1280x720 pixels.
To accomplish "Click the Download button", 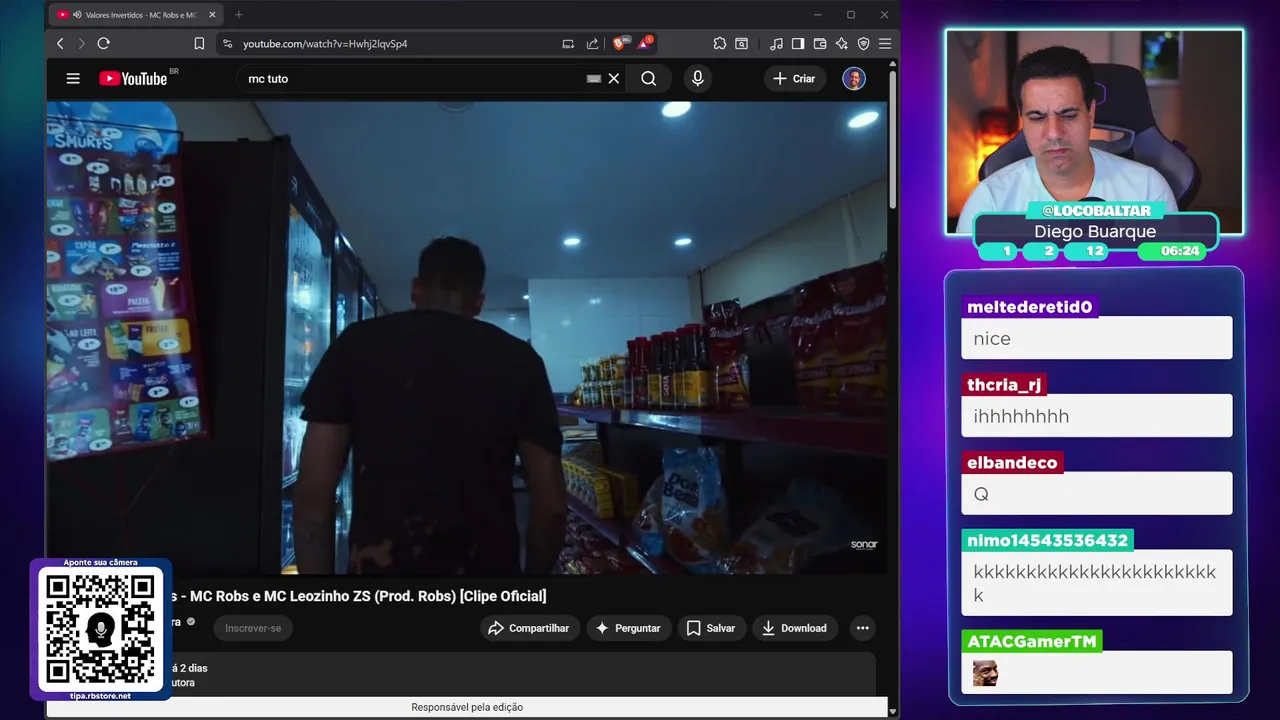I will pyautogui.click(x=794, y=628).
